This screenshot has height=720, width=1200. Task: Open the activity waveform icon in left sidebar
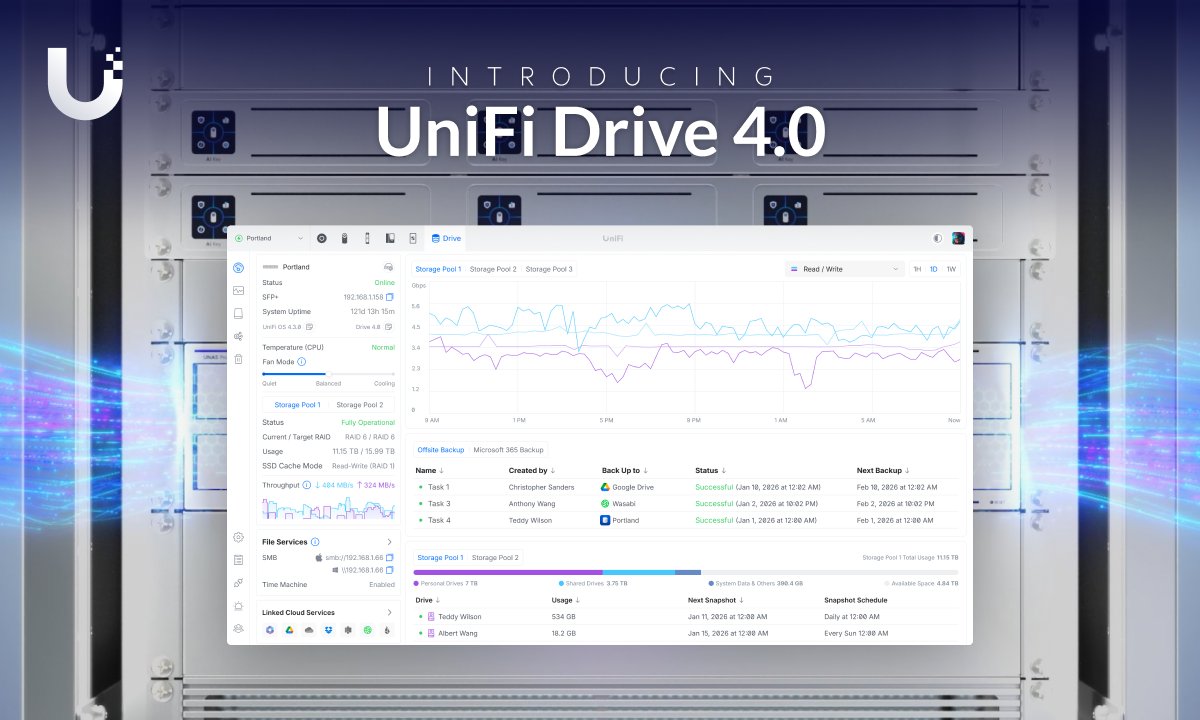(238, 291)
